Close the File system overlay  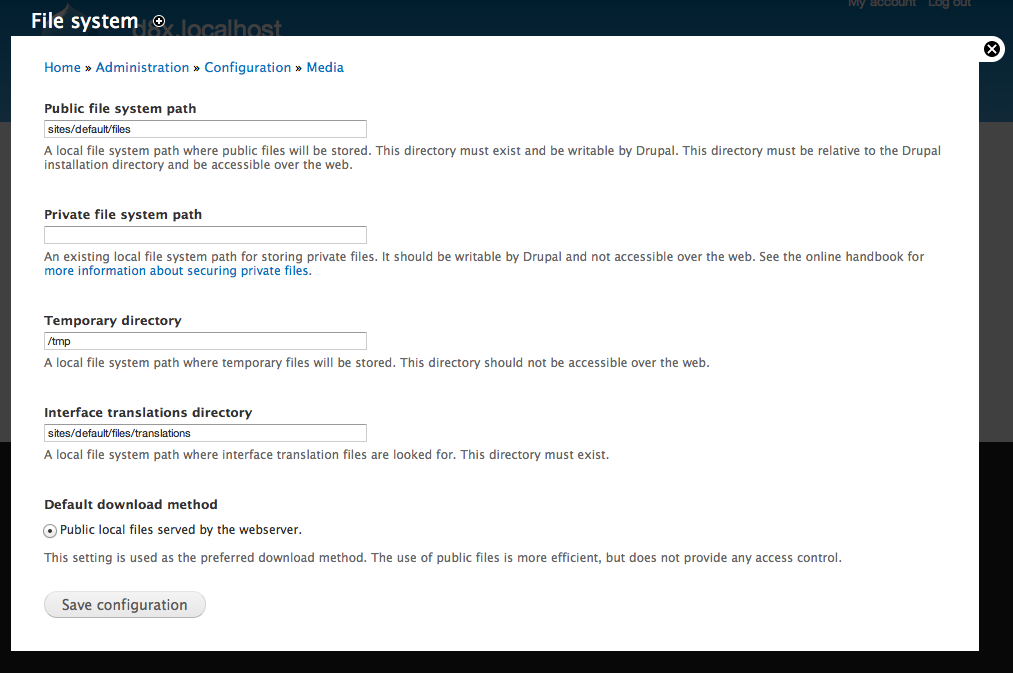pos(991,49)
